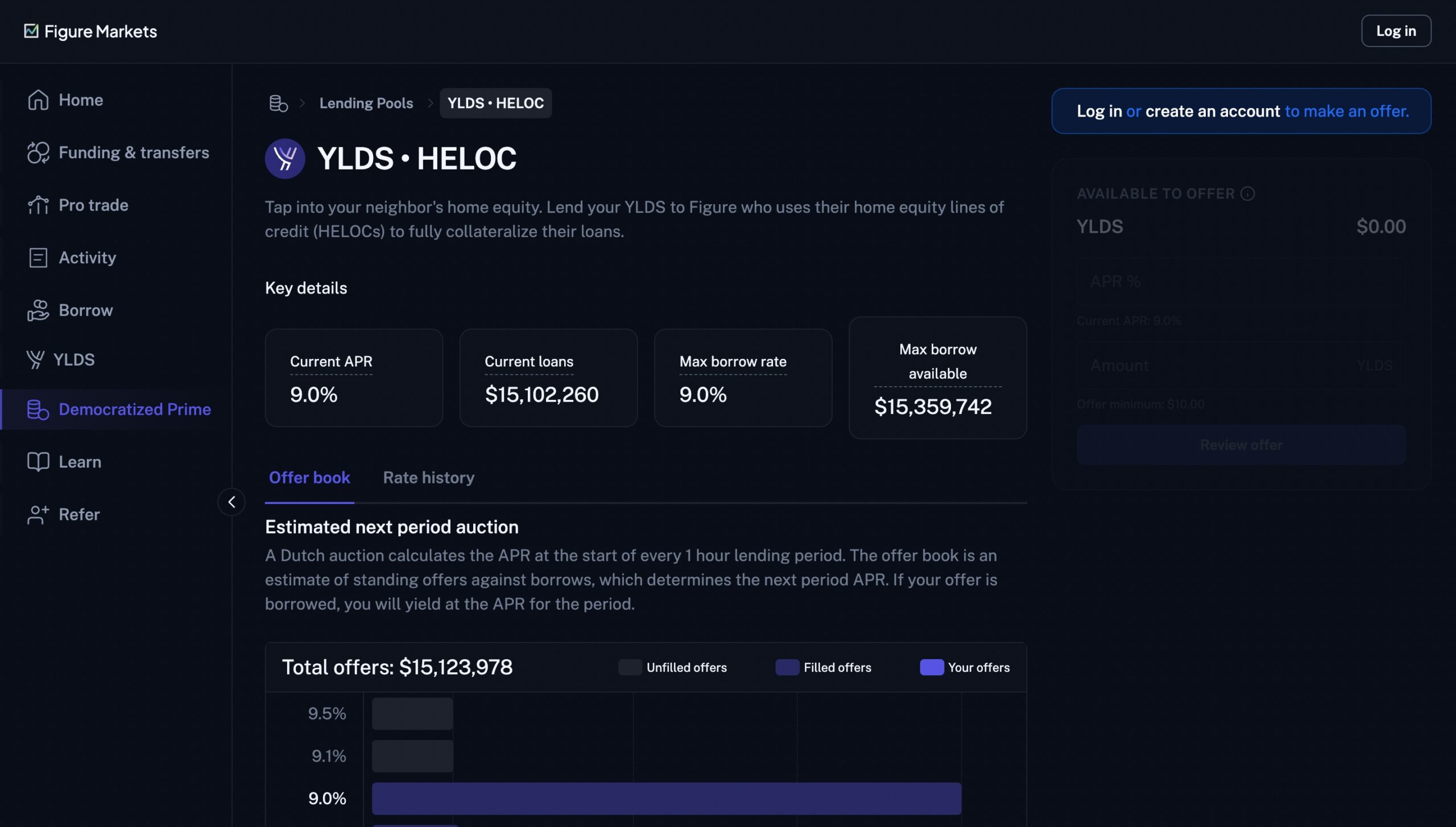This screenshot has width=1456, height=827.
Task: Open Home in the sidebar
Action: 81,100
